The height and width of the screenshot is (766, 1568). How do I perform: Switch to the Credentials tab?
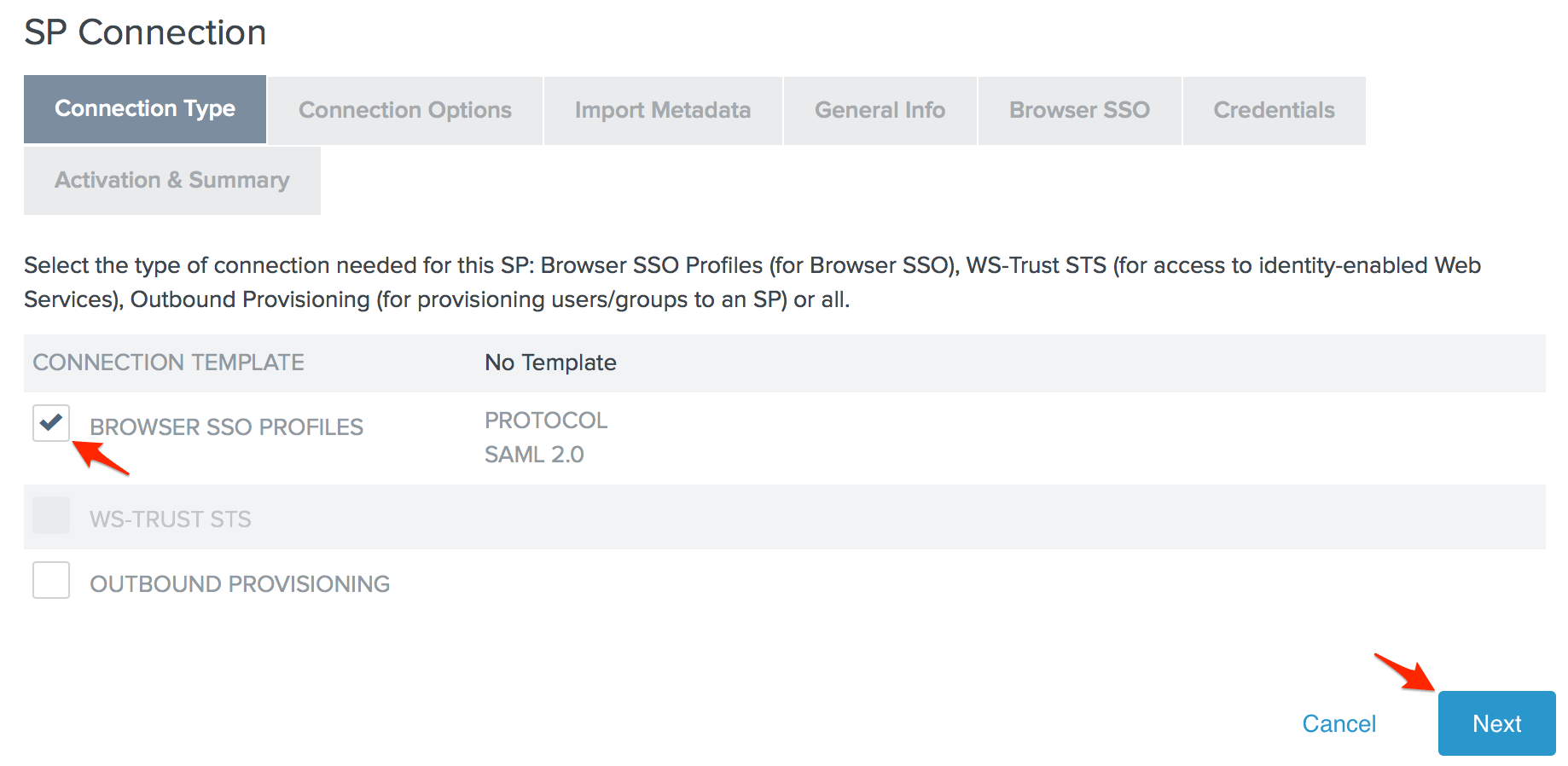(1274, 111)
